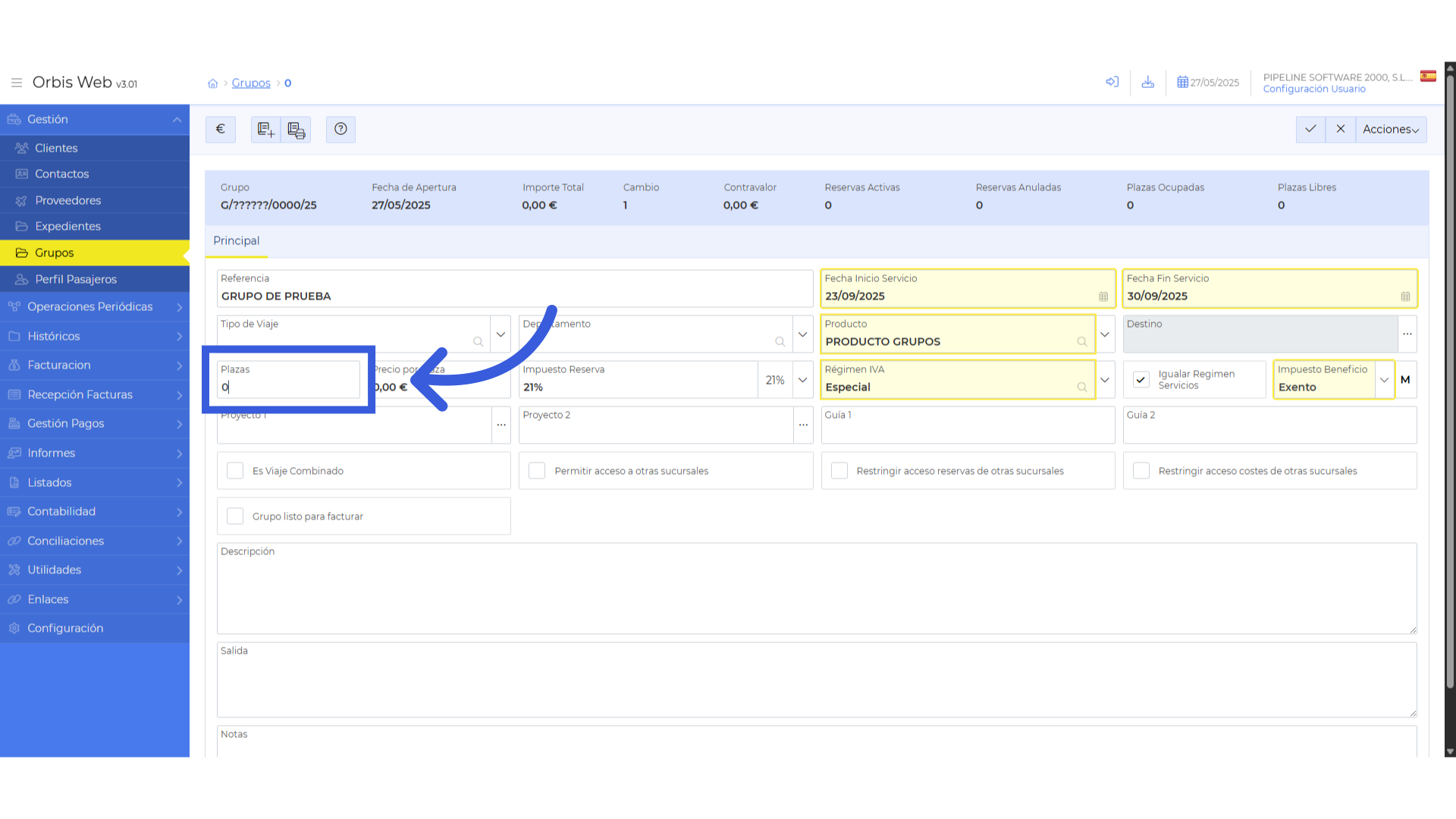Uncheck Igualar Regimen Servicios checkbox
This screenshot has height=819, width=1456.
point(1141,380)
